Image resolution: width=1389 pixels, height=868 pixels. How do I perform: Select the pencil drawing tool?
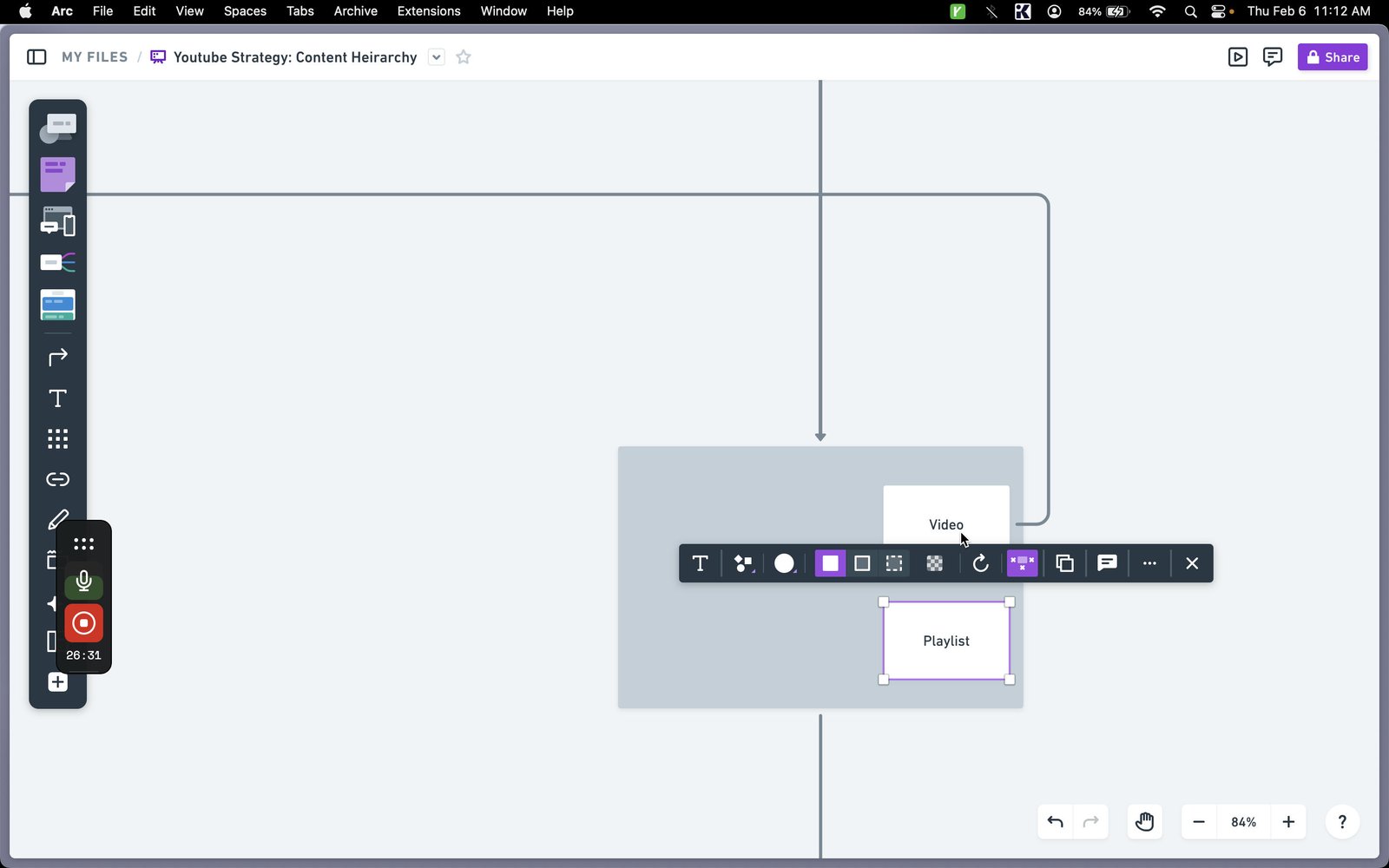(x=57, y=520)
